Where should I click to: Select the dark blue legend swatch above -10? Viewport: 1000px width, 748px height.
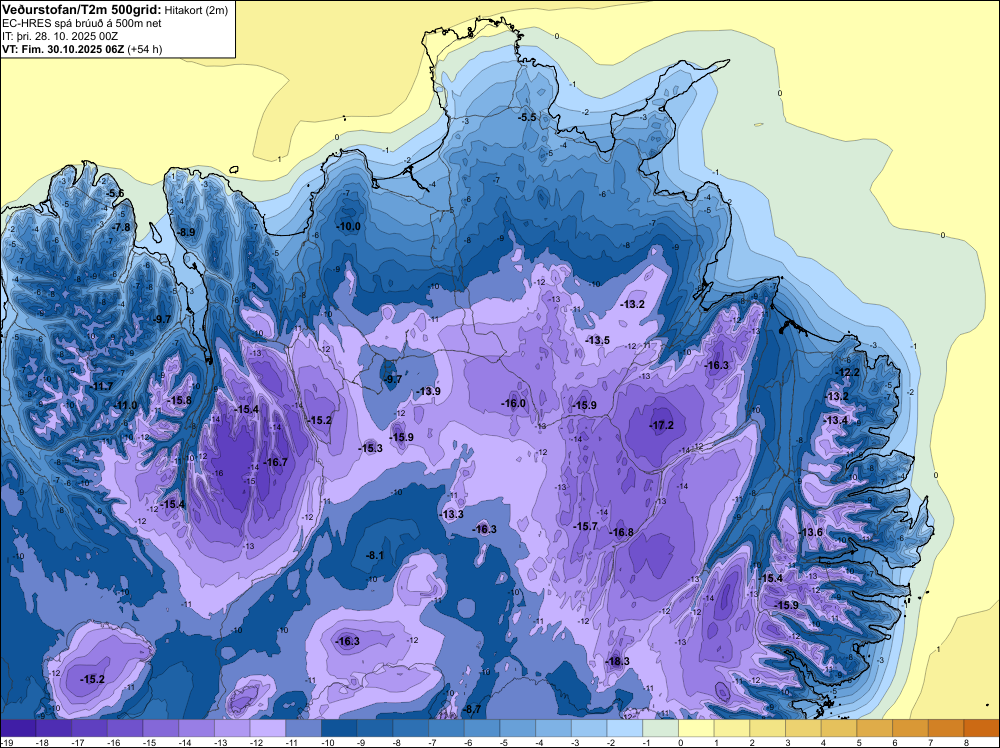pos(339,728)
